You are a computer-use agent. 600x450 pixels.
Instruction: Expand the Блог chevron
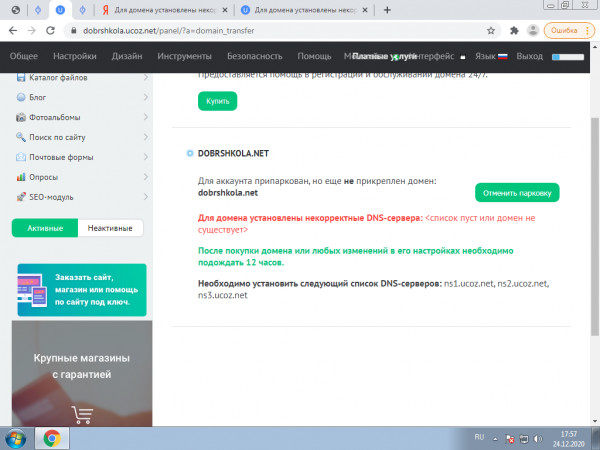pos(146,97)
